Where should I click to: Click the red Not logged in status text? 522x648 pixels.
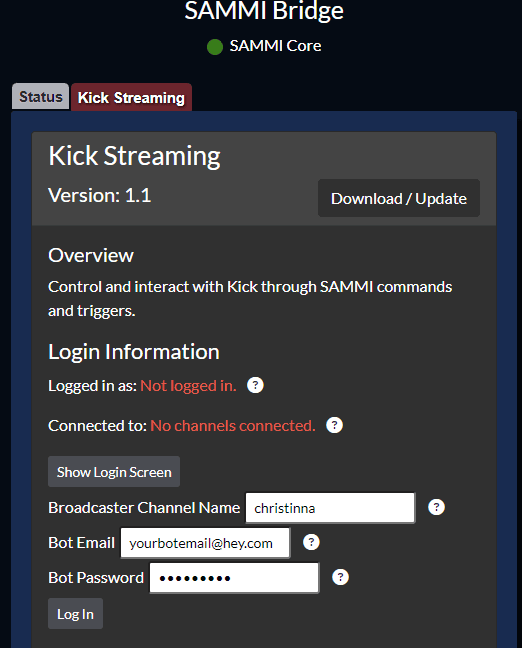pyautogui.click(x=188, y=386)
